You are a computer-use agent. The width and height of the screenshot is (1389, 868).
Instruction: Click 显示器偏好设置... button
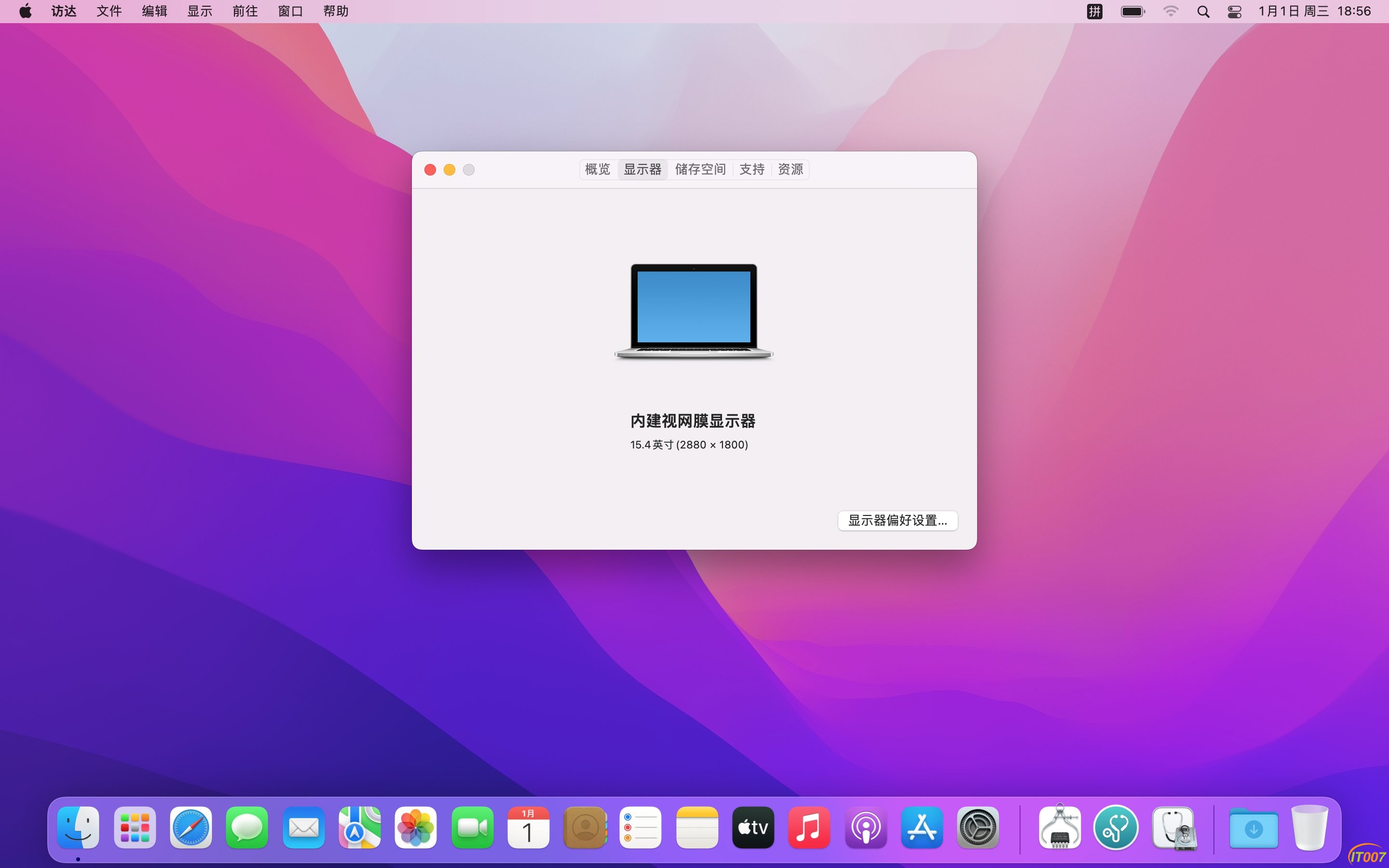[898, 521]
